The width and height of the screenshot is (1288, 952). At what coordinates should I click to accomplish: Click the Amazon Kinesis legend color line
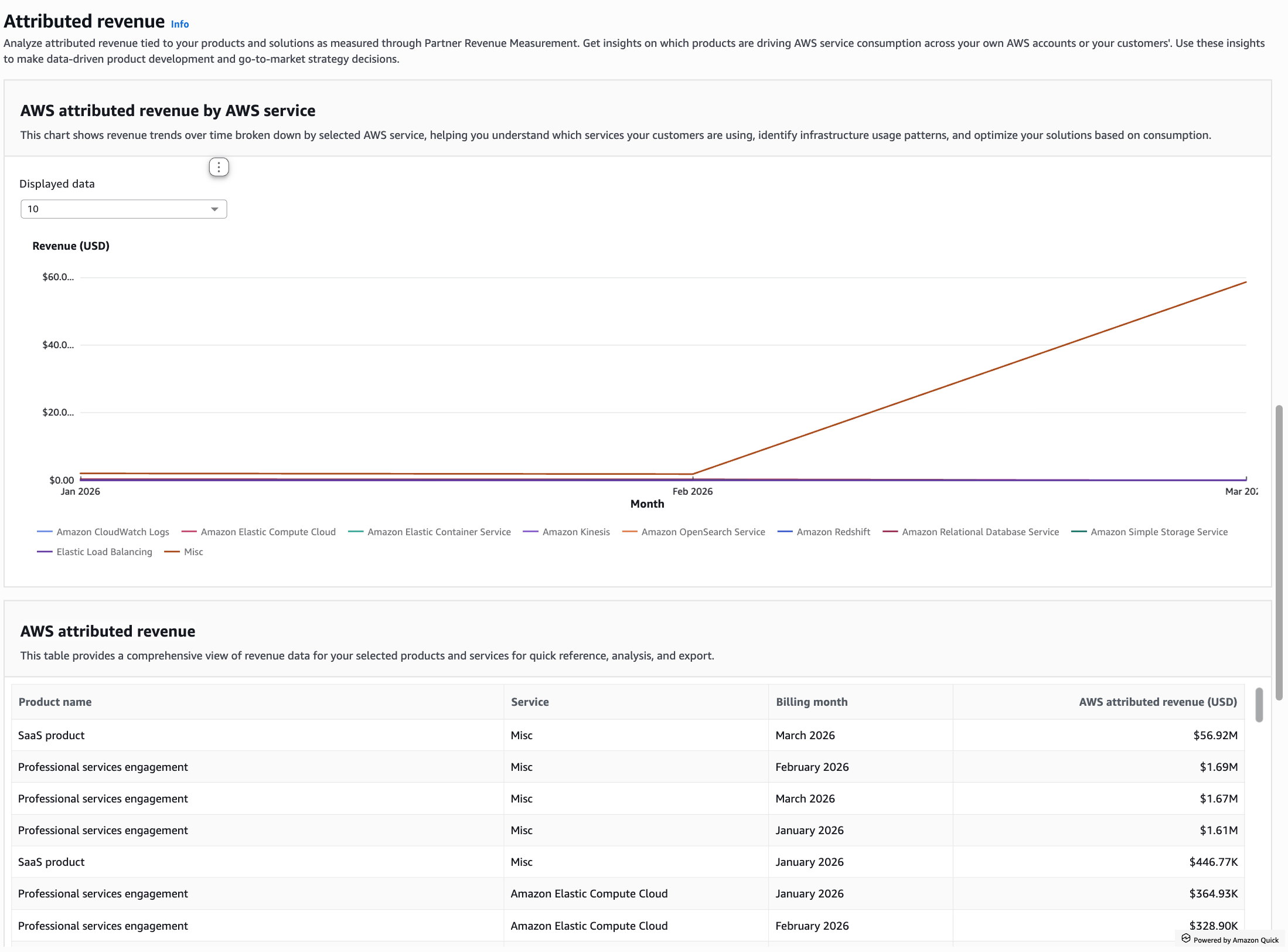pos(530,532)
